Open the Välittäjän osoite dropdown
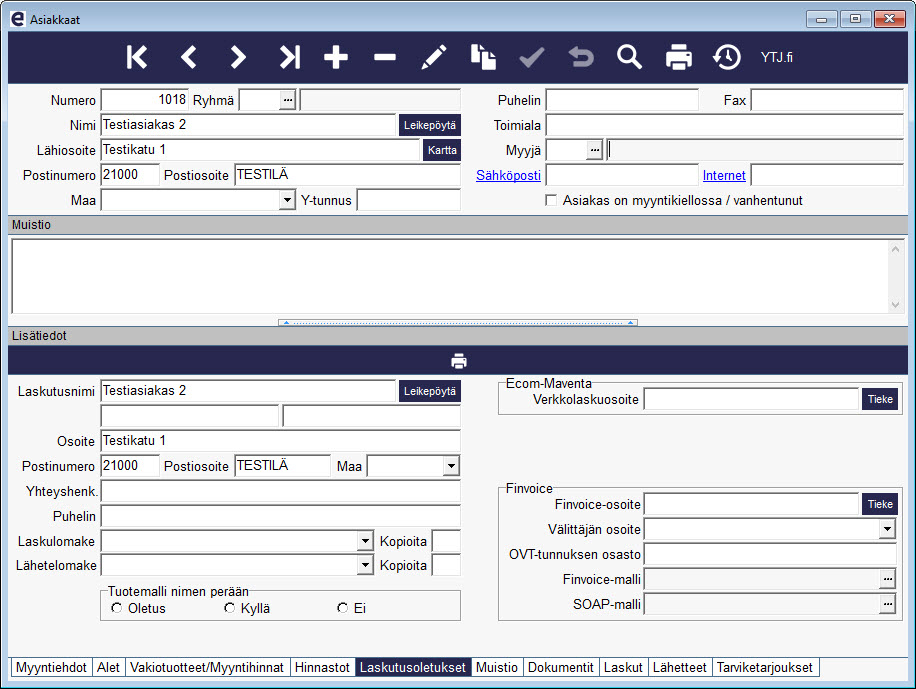The height and width of the screenshot is (689, 916). pos(887,529)
